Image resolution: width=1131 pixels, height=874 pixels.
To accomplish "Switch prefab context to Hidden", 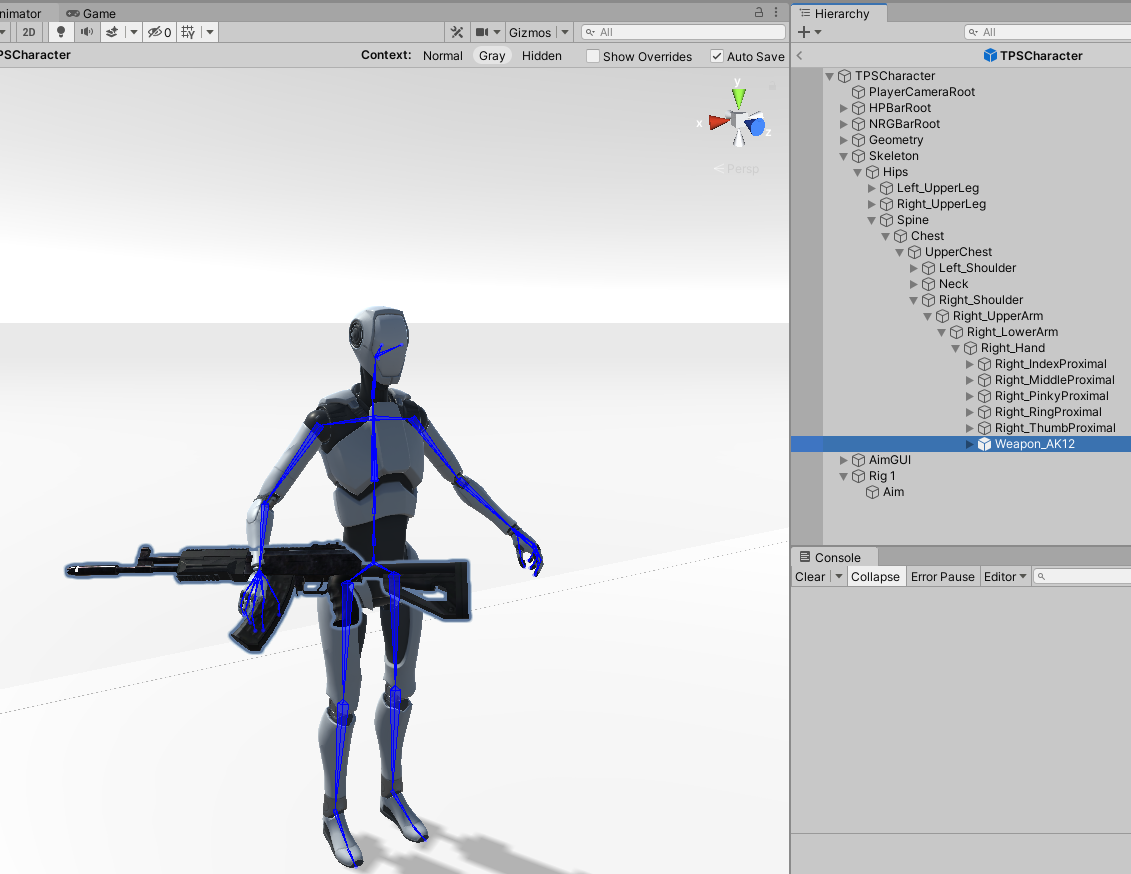I will click(x=541, y=56).
